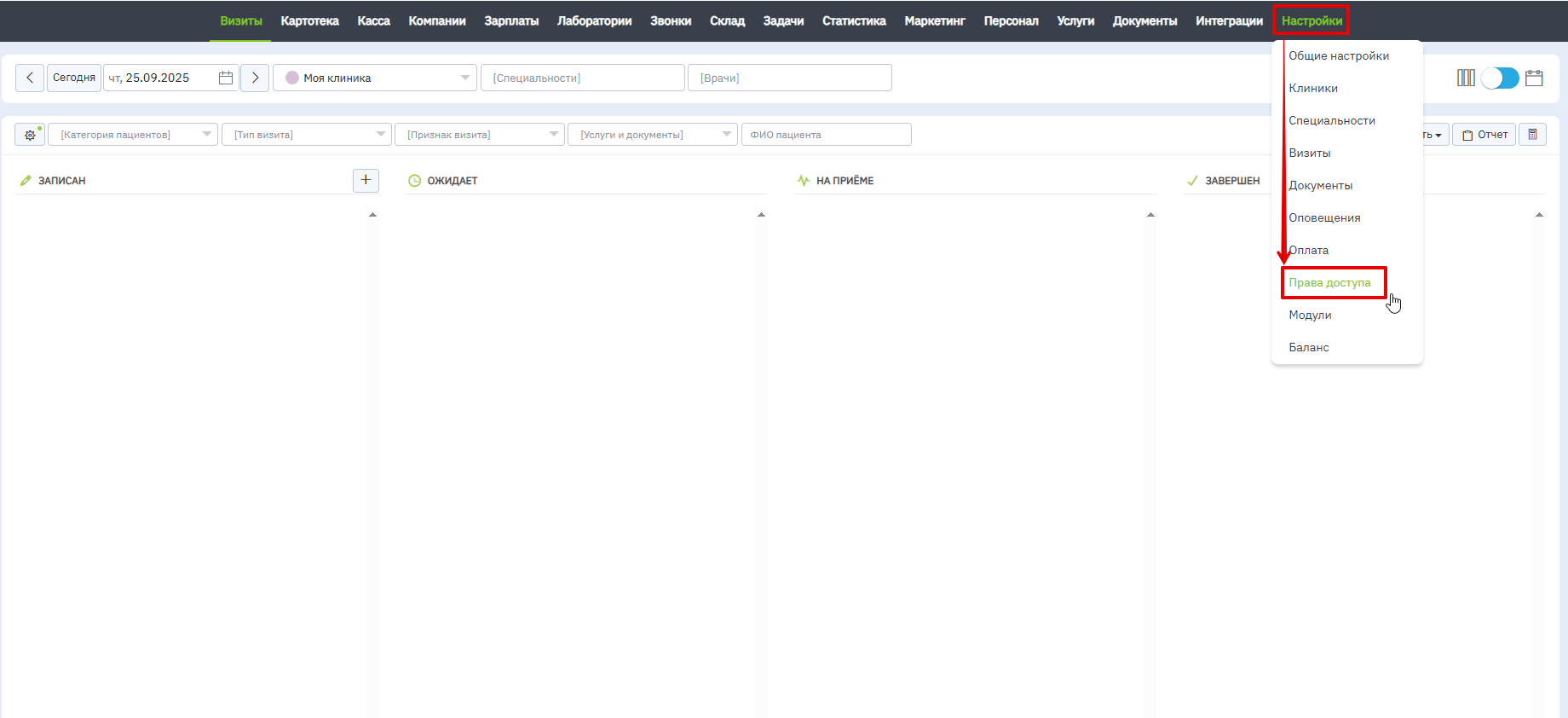The height and width of the screenshot is (718, 1568).
Task: Switch to columns board view icon
Action: pyautogui.click(x=1466, y=78)
